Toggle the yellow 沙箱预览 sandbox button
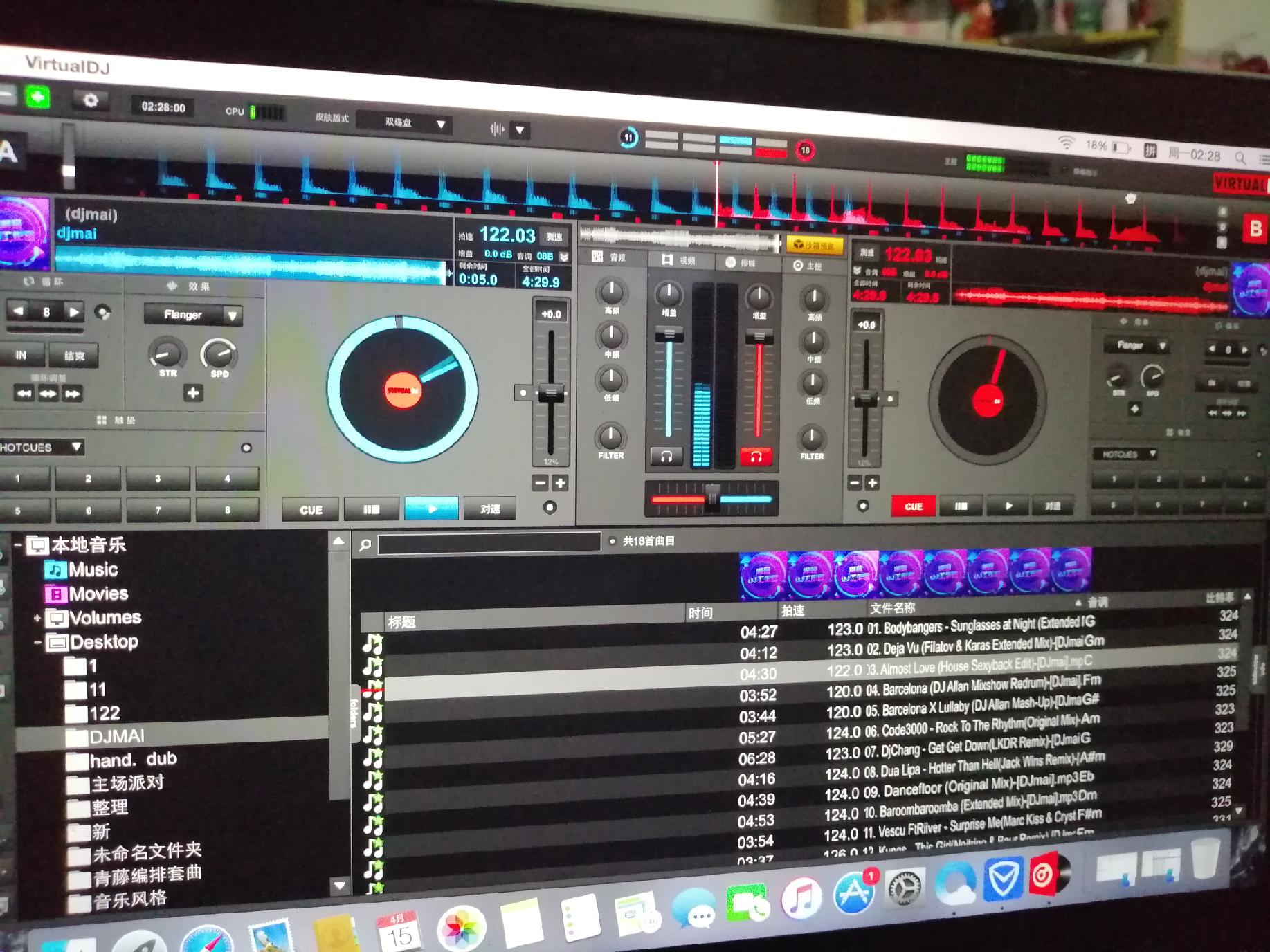 point(814,245)
